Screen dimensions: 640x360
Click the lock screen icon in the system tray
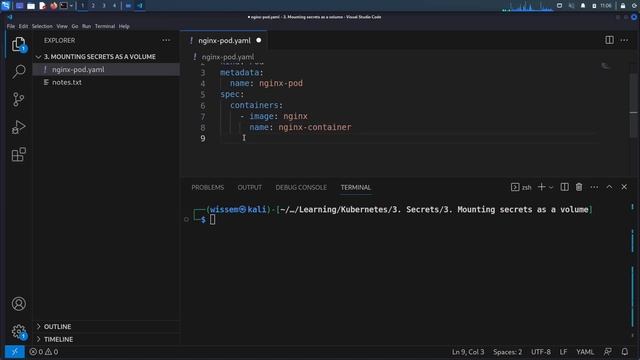(623, 6)
